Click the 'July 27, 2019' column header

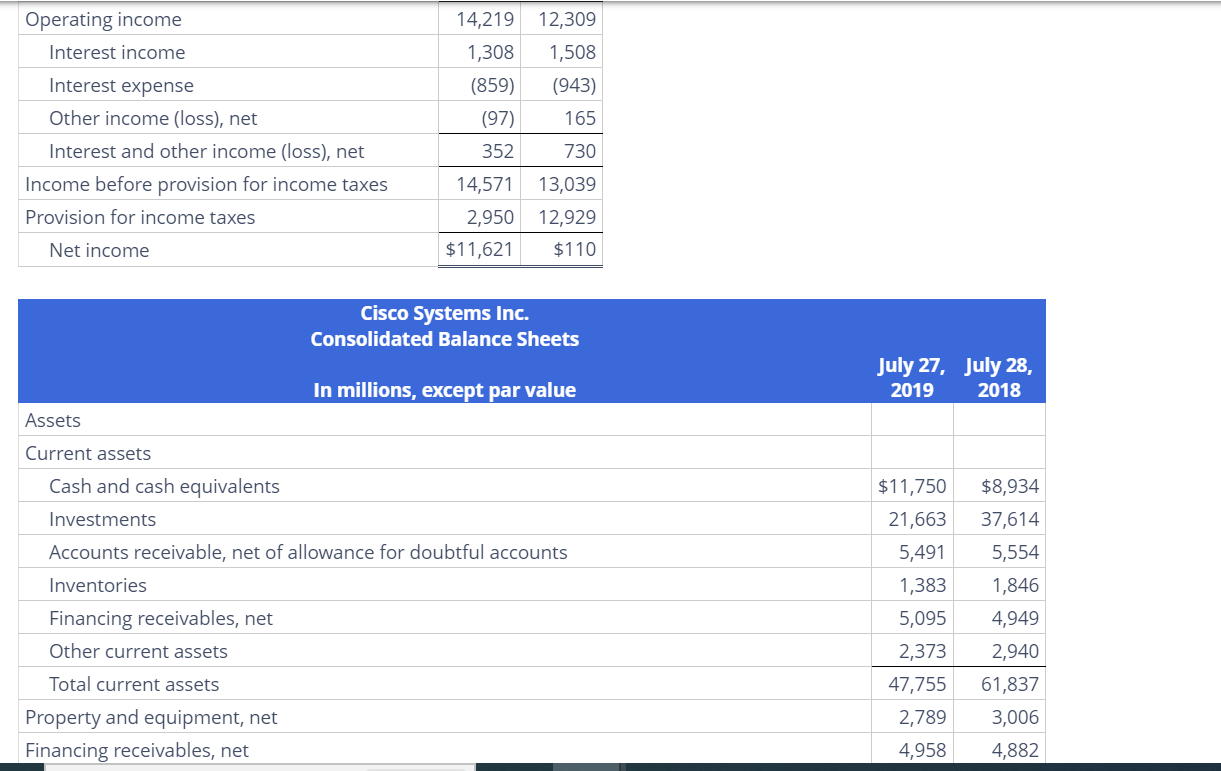tap(911, 377)
